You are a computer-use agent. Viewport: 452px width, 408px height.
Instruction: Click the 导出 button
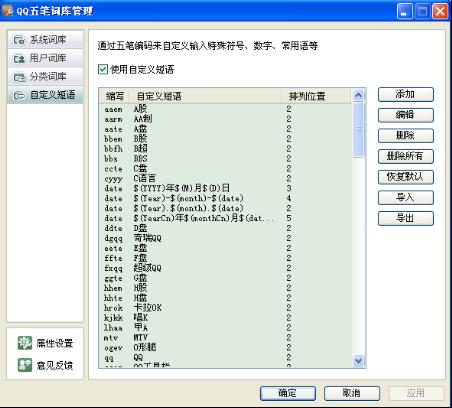[x=406, y=218]
